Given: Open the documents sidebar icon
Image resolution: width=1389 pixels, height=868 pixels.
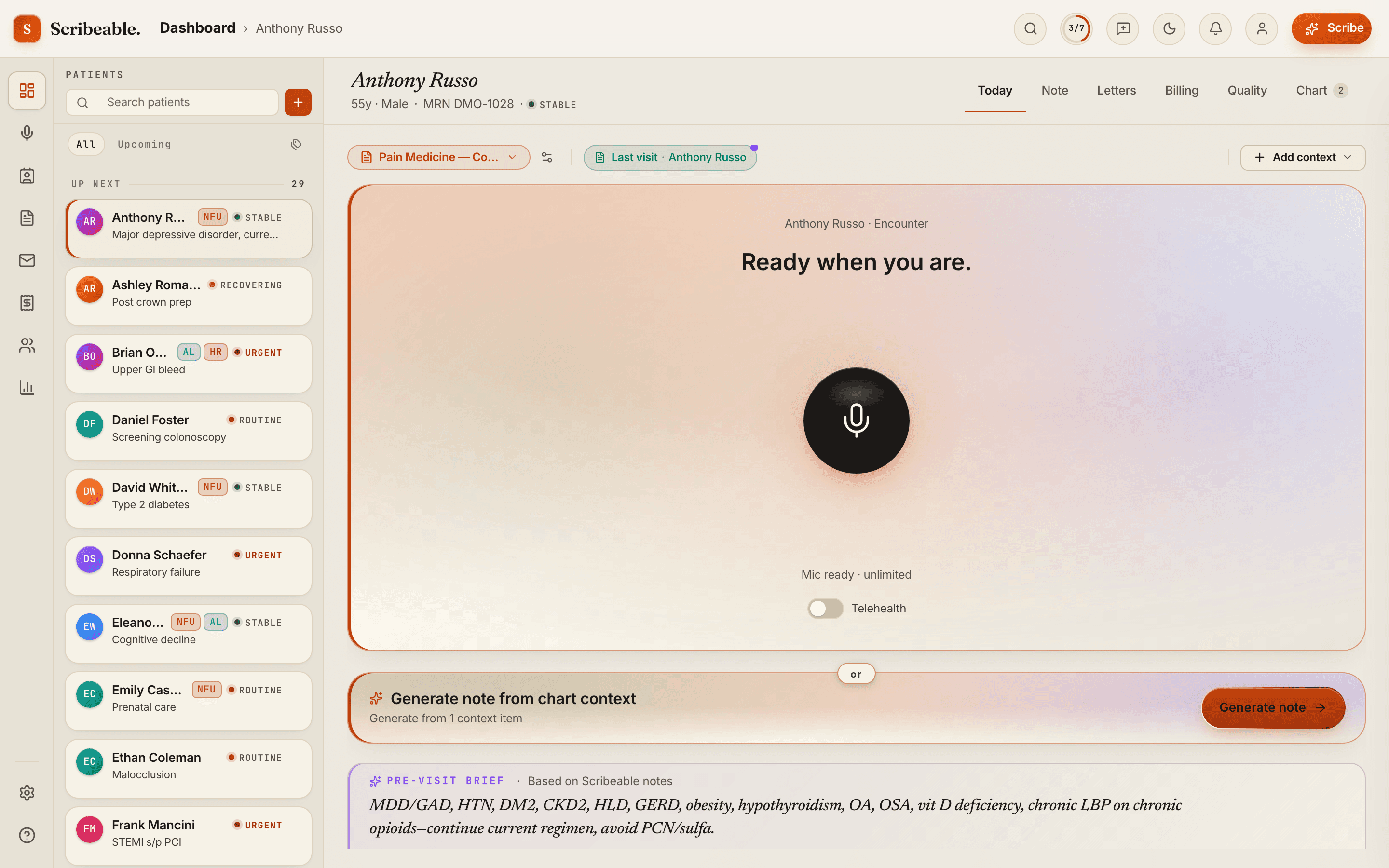Looking at the screenshot, I should coord(27,218).
